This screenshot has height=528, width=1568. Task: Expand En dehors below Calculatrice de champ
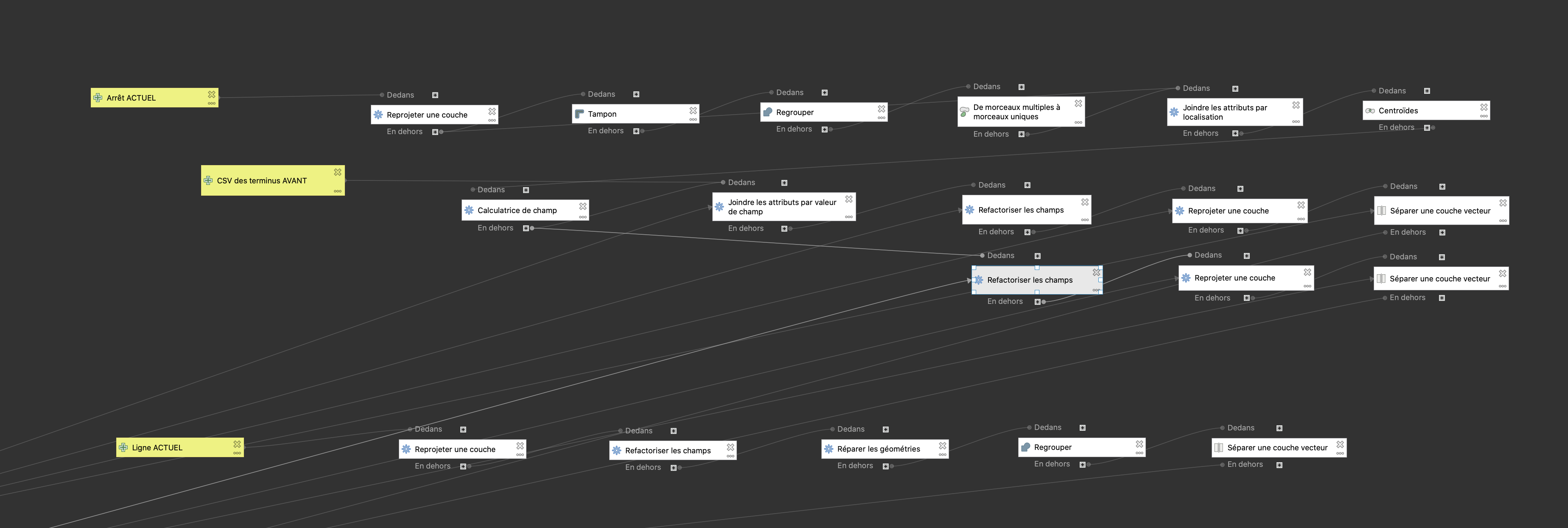pos(526,228)
